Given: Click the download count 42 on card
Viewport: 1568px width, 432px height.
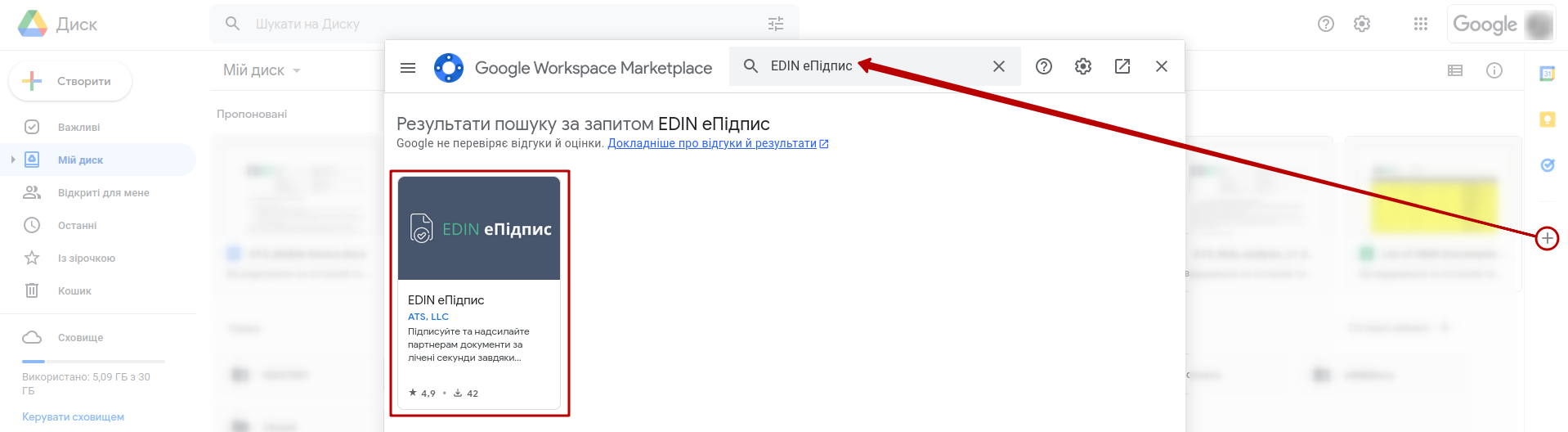Looking at the screenshot, I should coord(466,394).
